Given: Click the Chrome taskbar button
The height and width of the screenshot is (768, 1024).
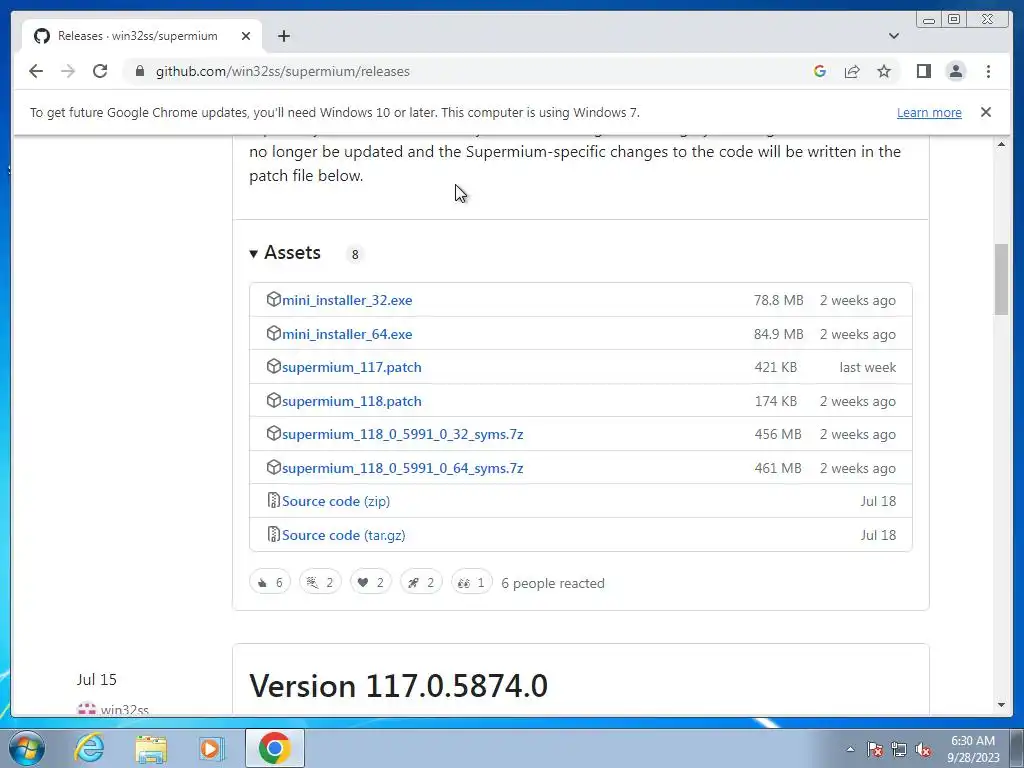Looking at the screenshot, I should pos(274,748).
